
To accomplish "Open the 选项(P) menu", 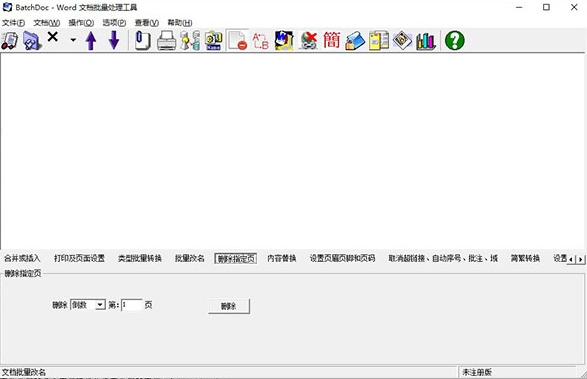I will tap(114, 23).
